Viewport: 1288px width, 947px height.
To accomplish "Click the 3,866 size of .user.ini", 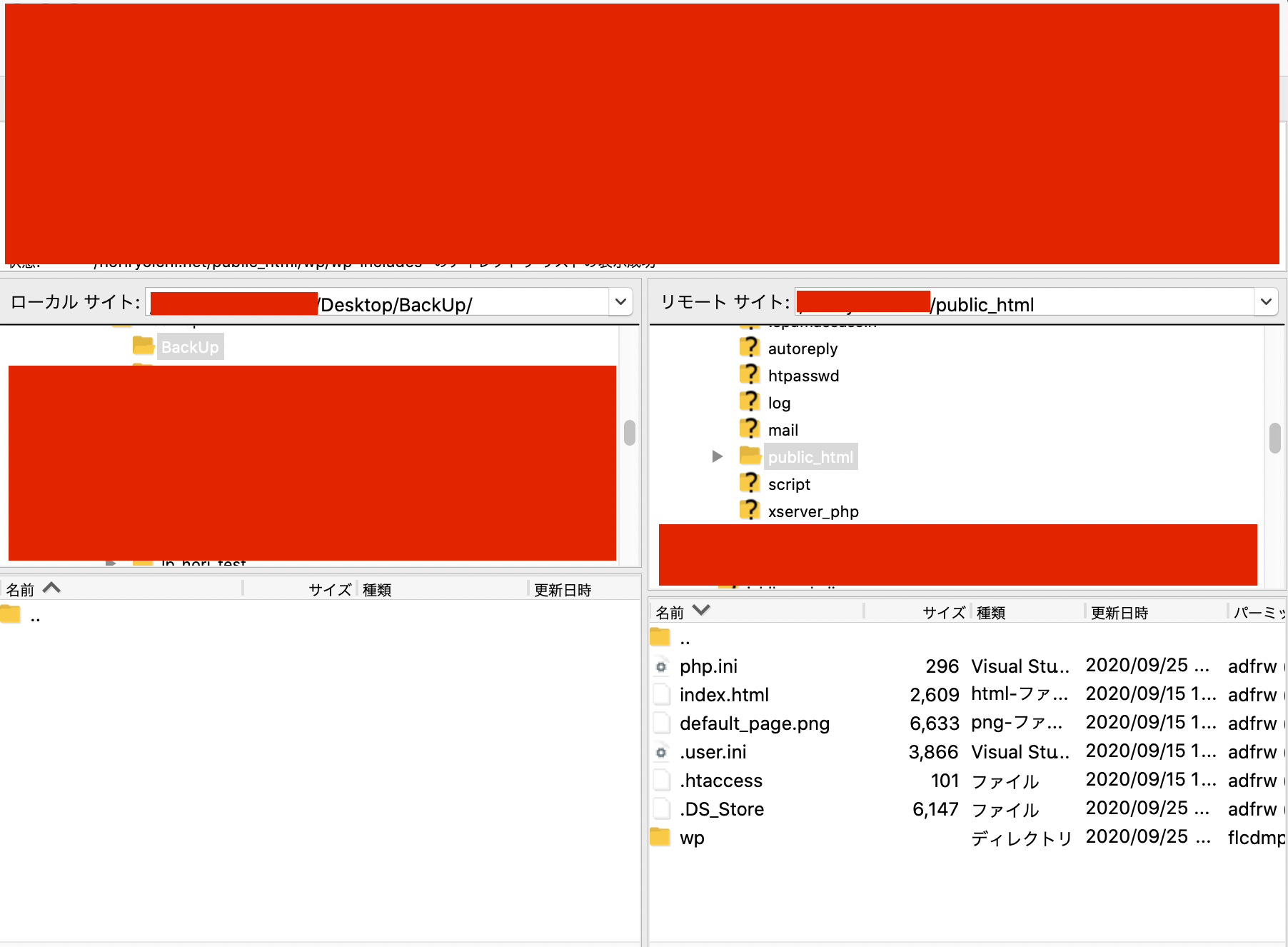I will pos(934,752).
